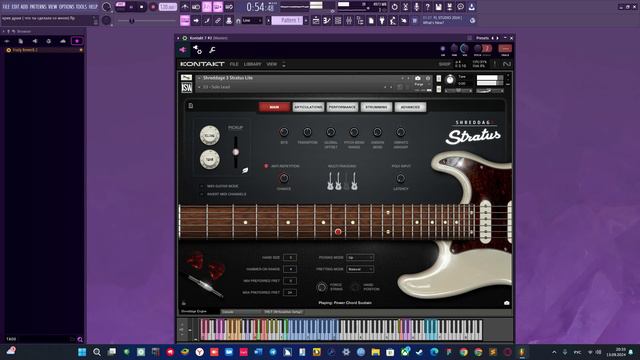Click the speaker audio icon in Browser

(35, 41)
